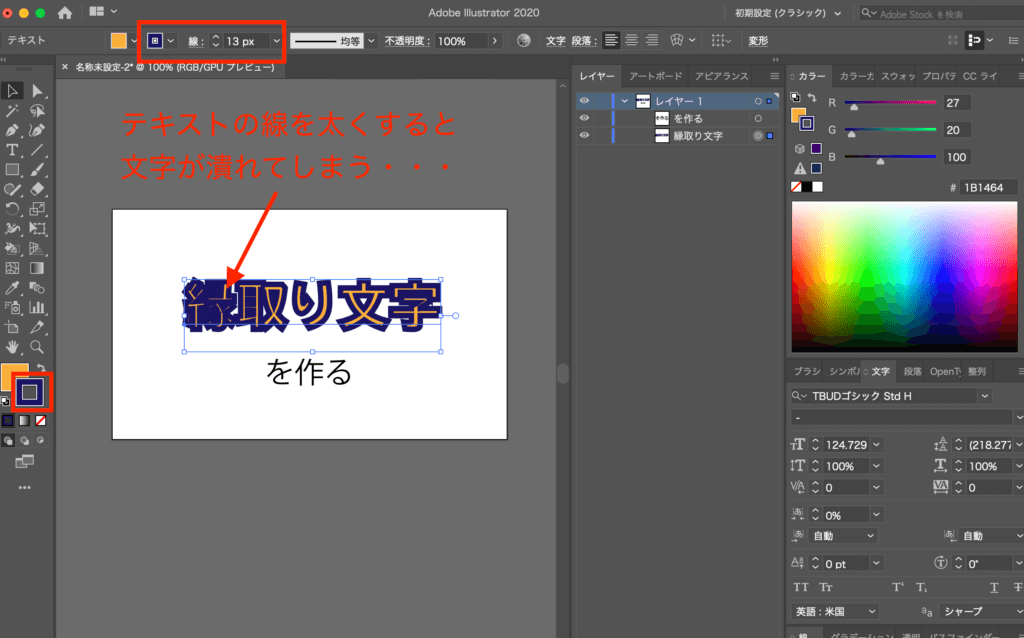Click the Direct Selection white arrow tool
Viewport: 1024px width, 638px height.
tap(37, 92)
